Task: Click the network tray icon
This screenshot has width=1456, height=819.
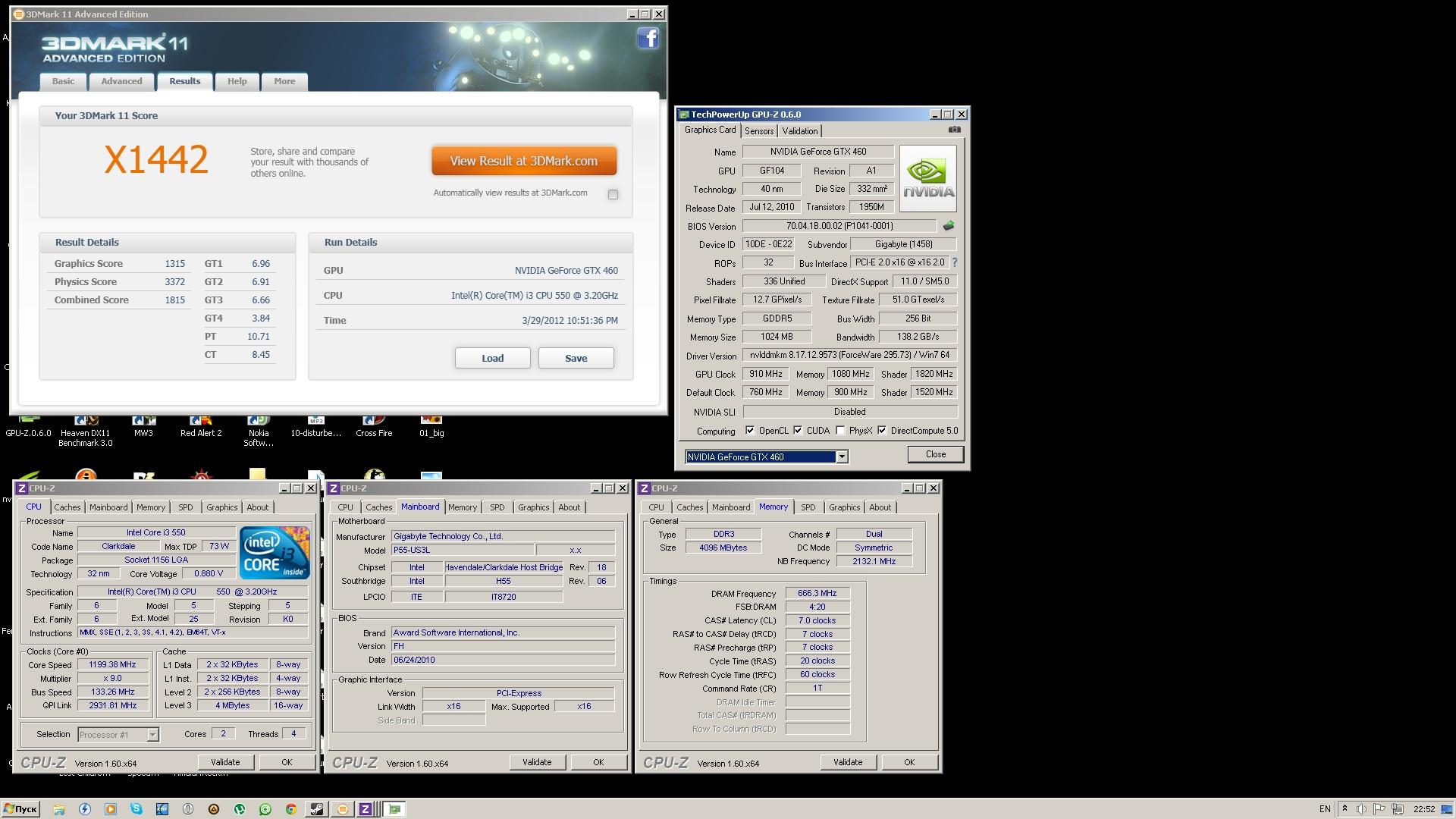Action: pos(1398,809)
